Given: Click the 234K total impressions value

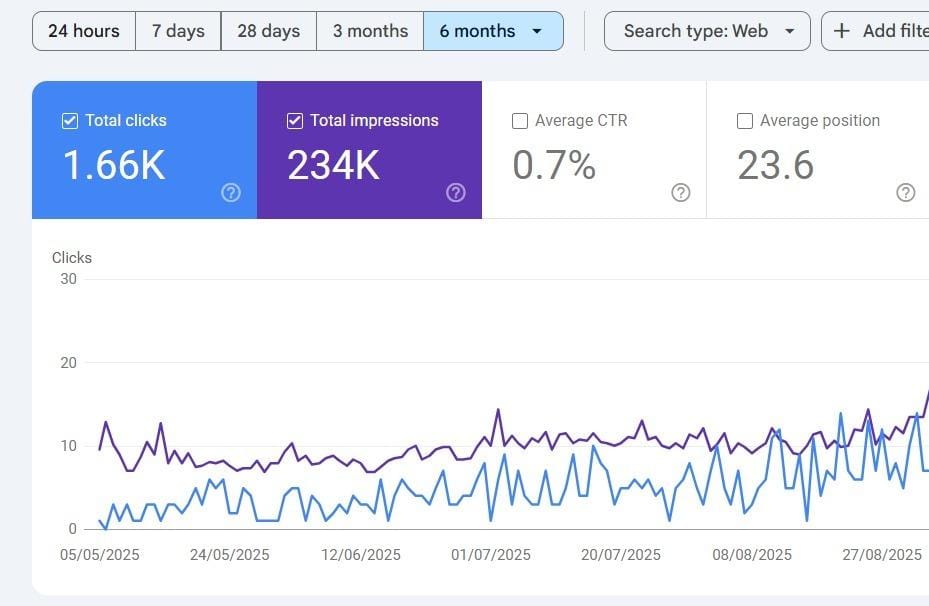Looking at the screenshot, I should [x=333, y=165].
